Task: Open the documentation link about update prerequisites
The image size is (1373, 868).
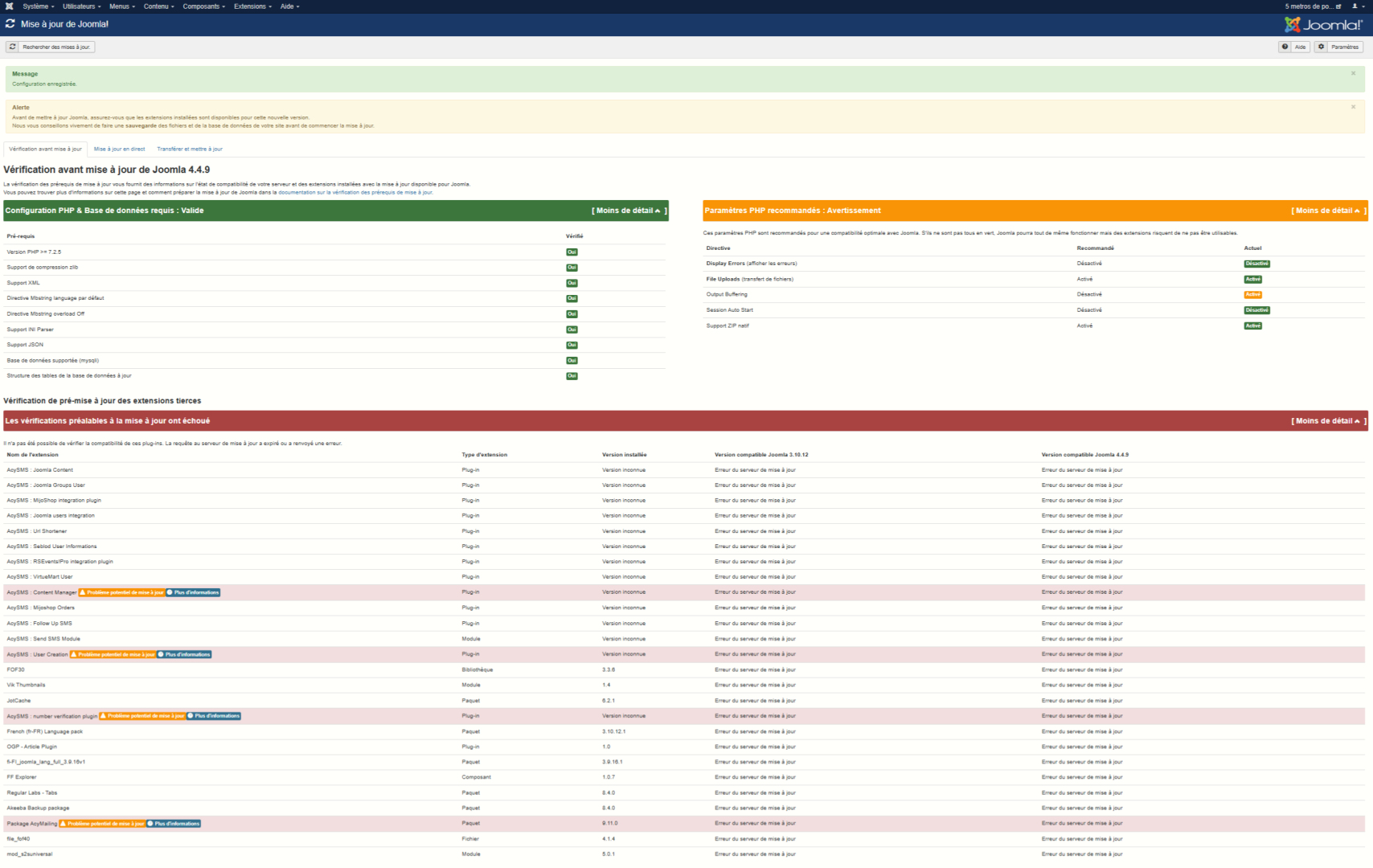Action: [x=355, y=193]
